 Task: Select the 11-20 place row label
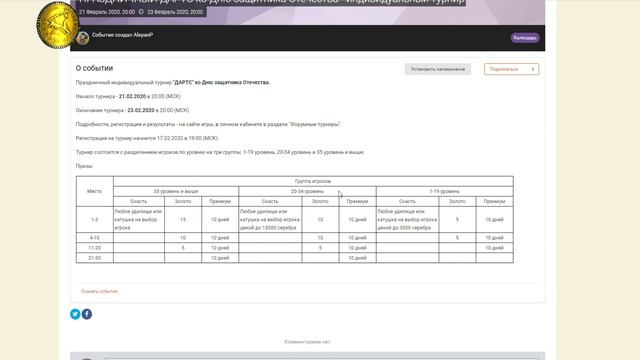pyautogui.click(x=95, y=248)
